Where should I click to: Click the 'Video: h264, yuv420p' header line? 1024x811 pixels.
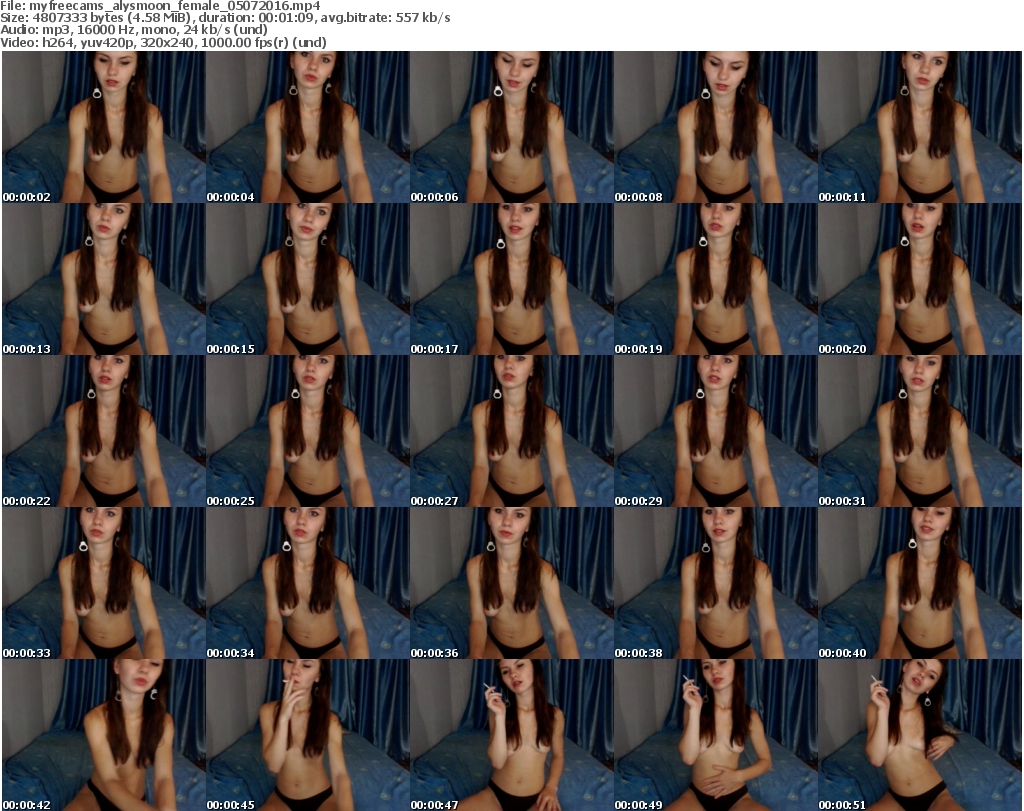(163, 42)
